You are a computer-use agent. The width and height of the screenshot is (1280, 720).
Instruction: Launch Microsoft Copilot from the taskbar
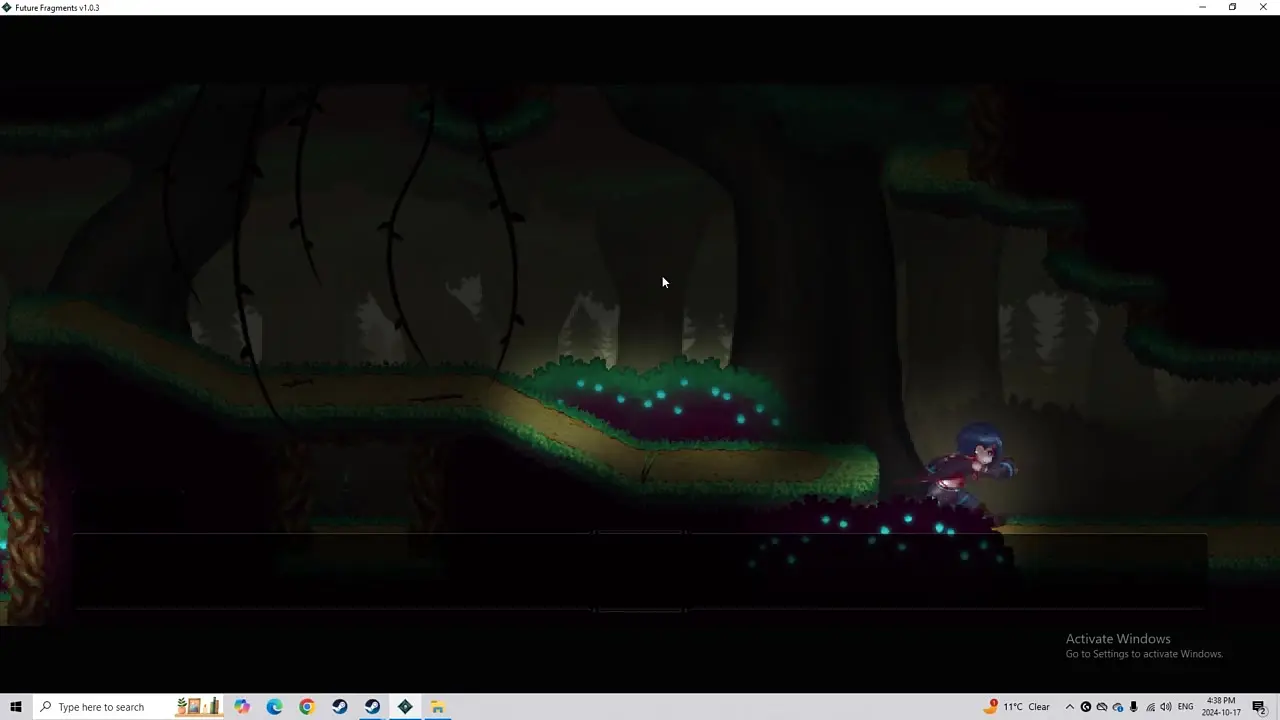point(242,707)
